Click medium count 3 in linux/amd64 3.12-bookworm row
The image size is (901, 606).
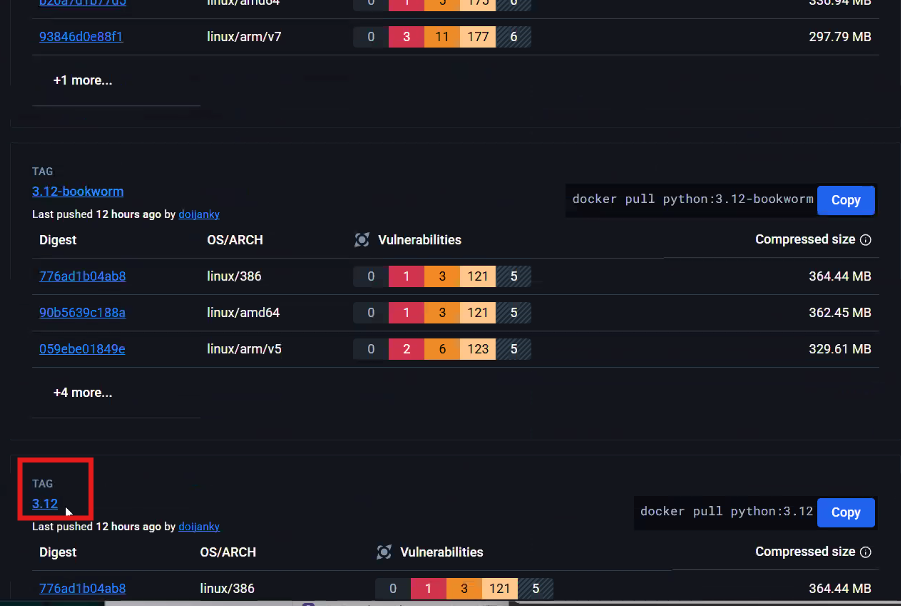tap(442, 312)
